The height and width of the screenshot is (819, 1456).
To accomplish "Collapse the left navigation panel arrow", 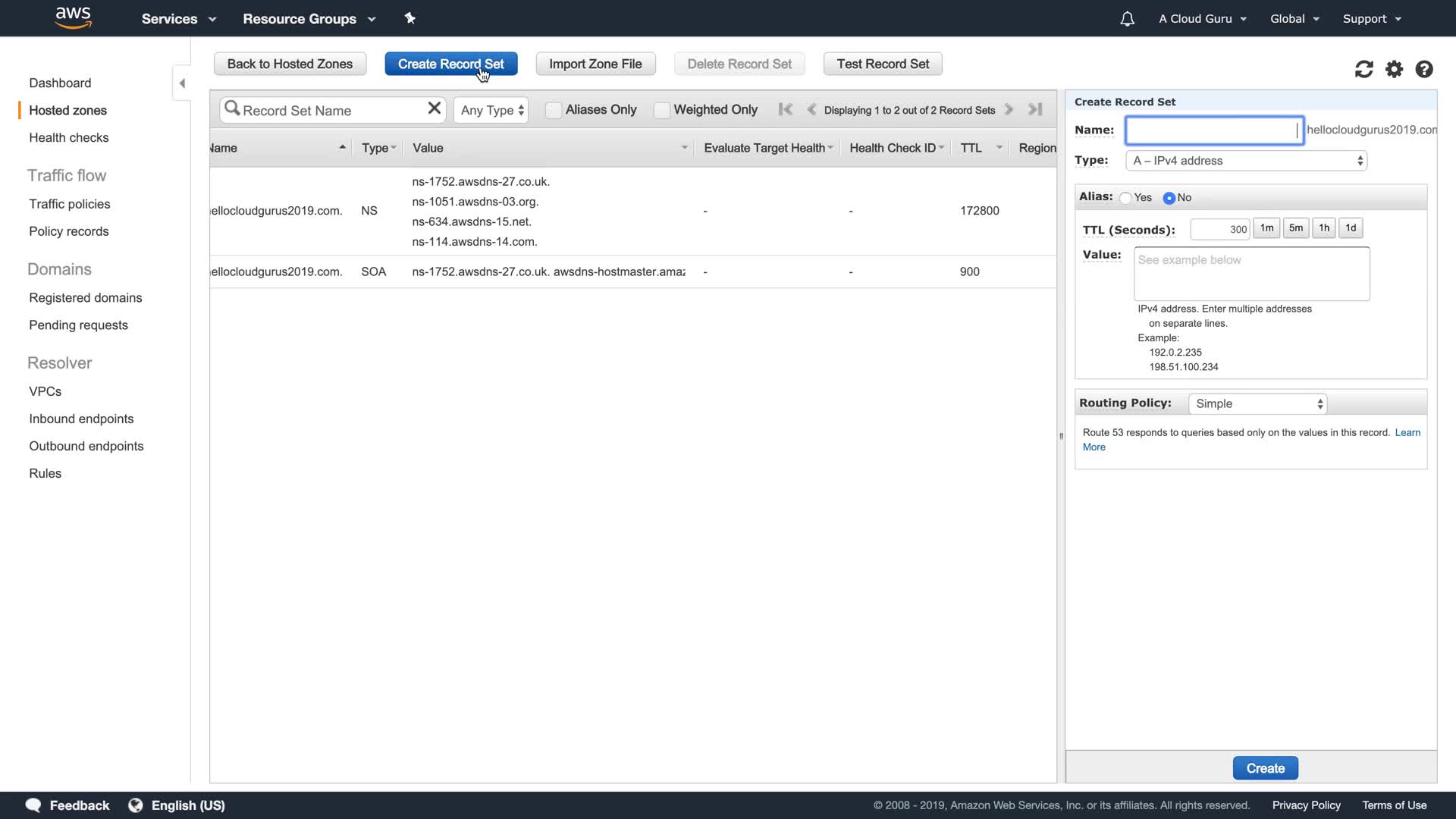I will (x=182, y=83).
